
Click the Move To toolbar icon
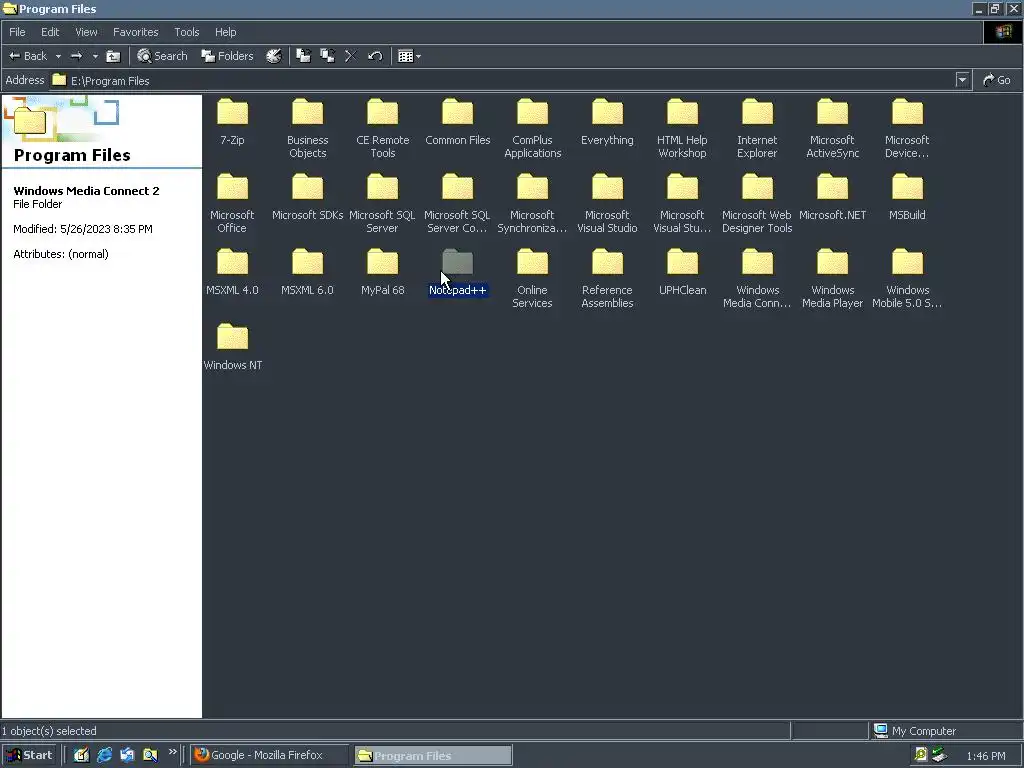[x=303, y=56]
